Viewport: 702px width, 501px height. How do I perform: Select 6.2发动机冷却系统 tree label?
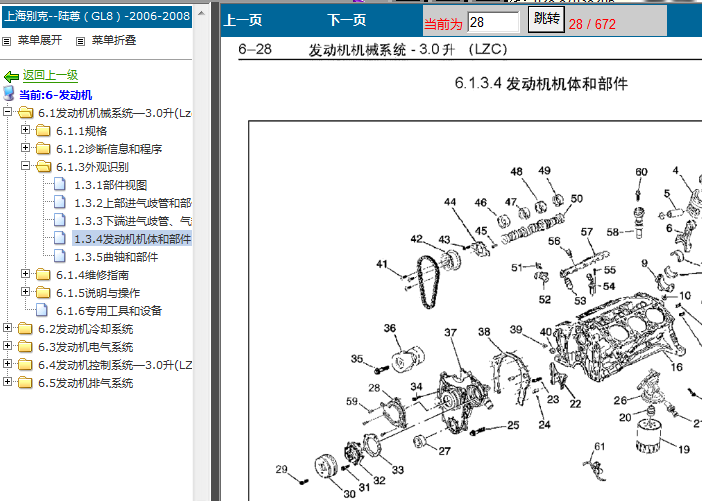[x=86, y=329]
